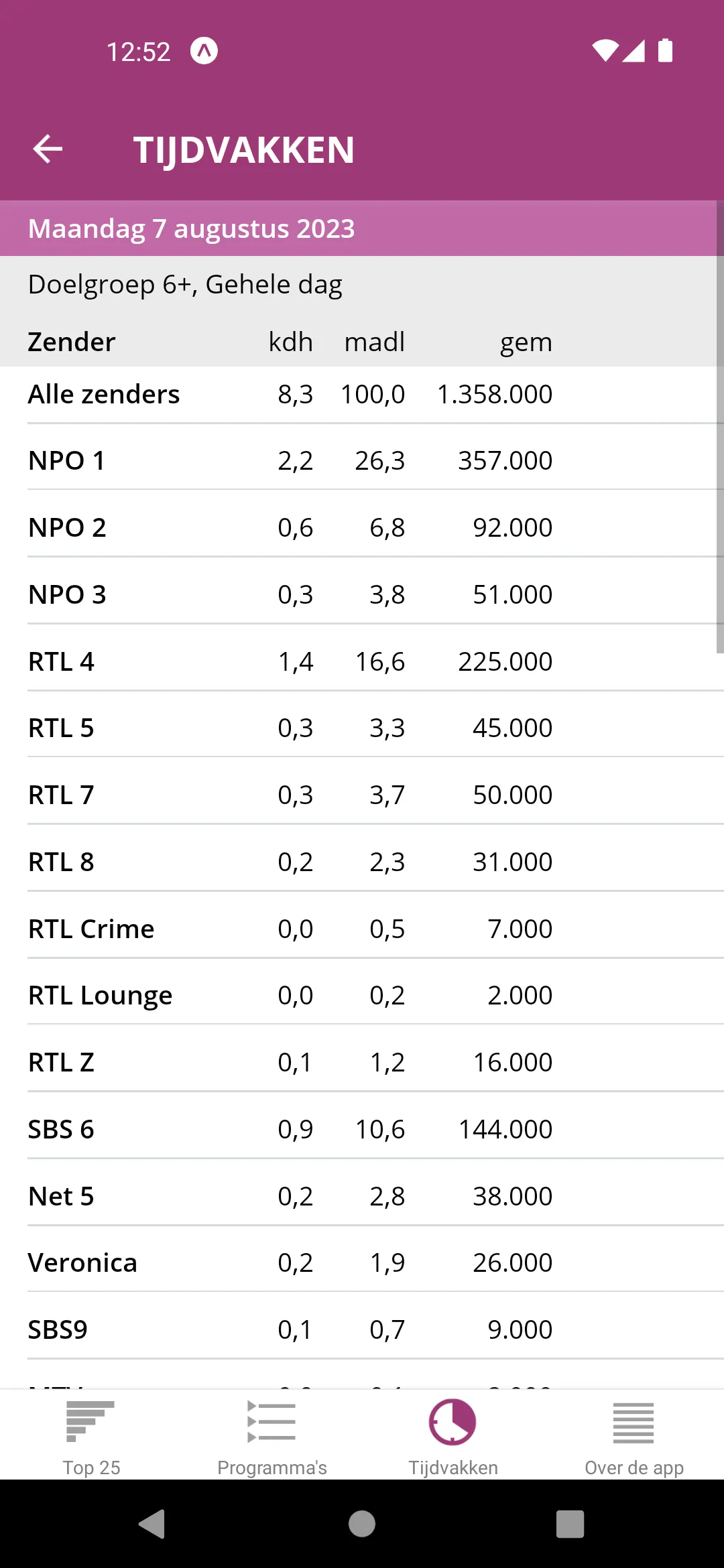Image resolution: width=724 pixels, height=1568 pixels.
Task: Select the Alle zenders row
Action: [x=362, y=394]
